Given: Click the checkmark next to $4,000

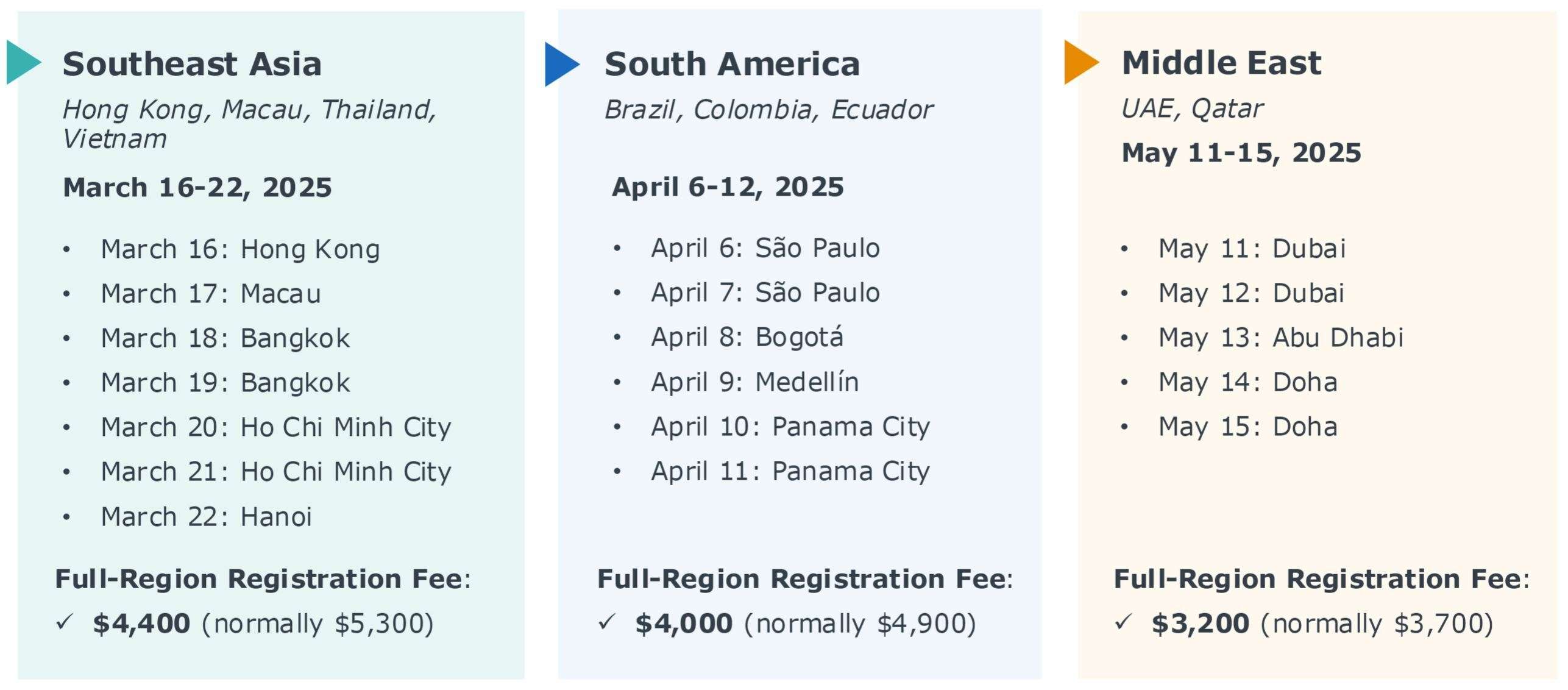Looking at the screenshot, I should [606, 622].
